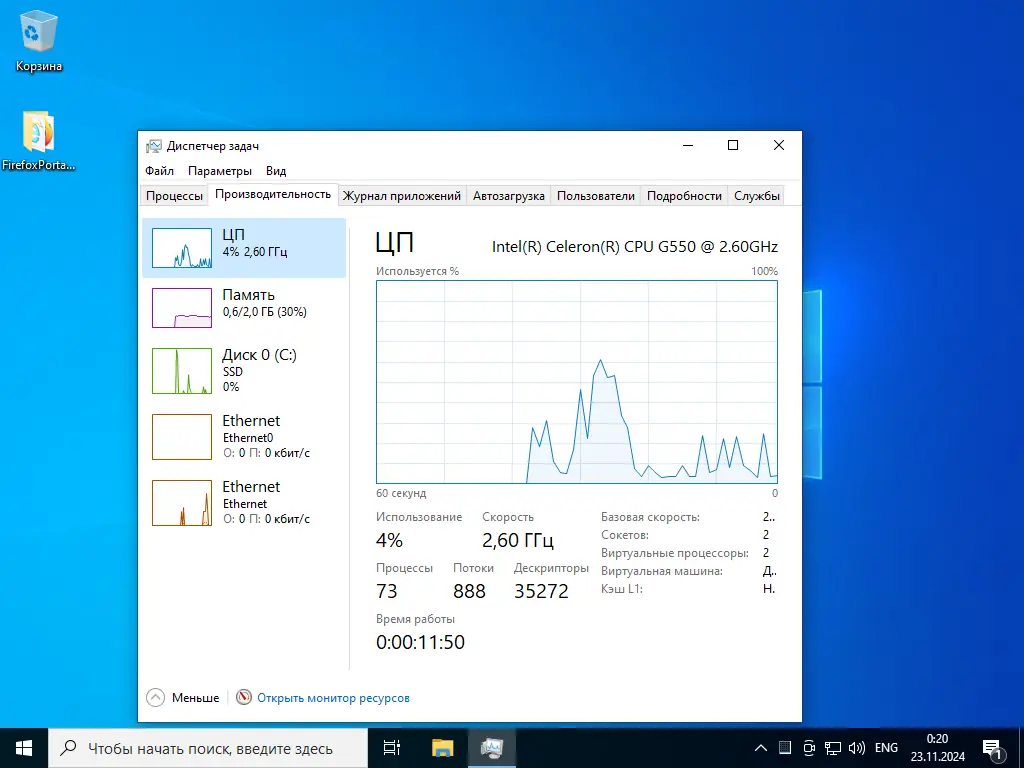Click the search magnifier icon in taskbar

point(68,748)
